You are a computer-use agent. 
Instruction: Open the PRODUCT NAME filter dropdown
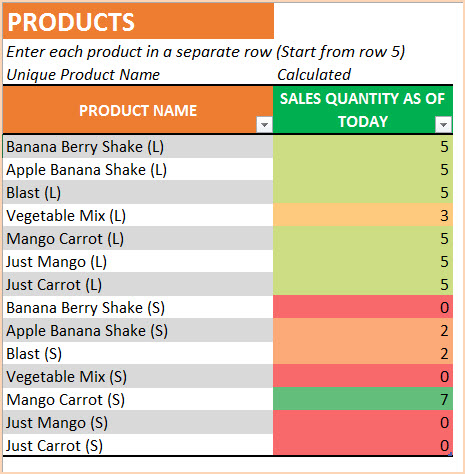265,125
